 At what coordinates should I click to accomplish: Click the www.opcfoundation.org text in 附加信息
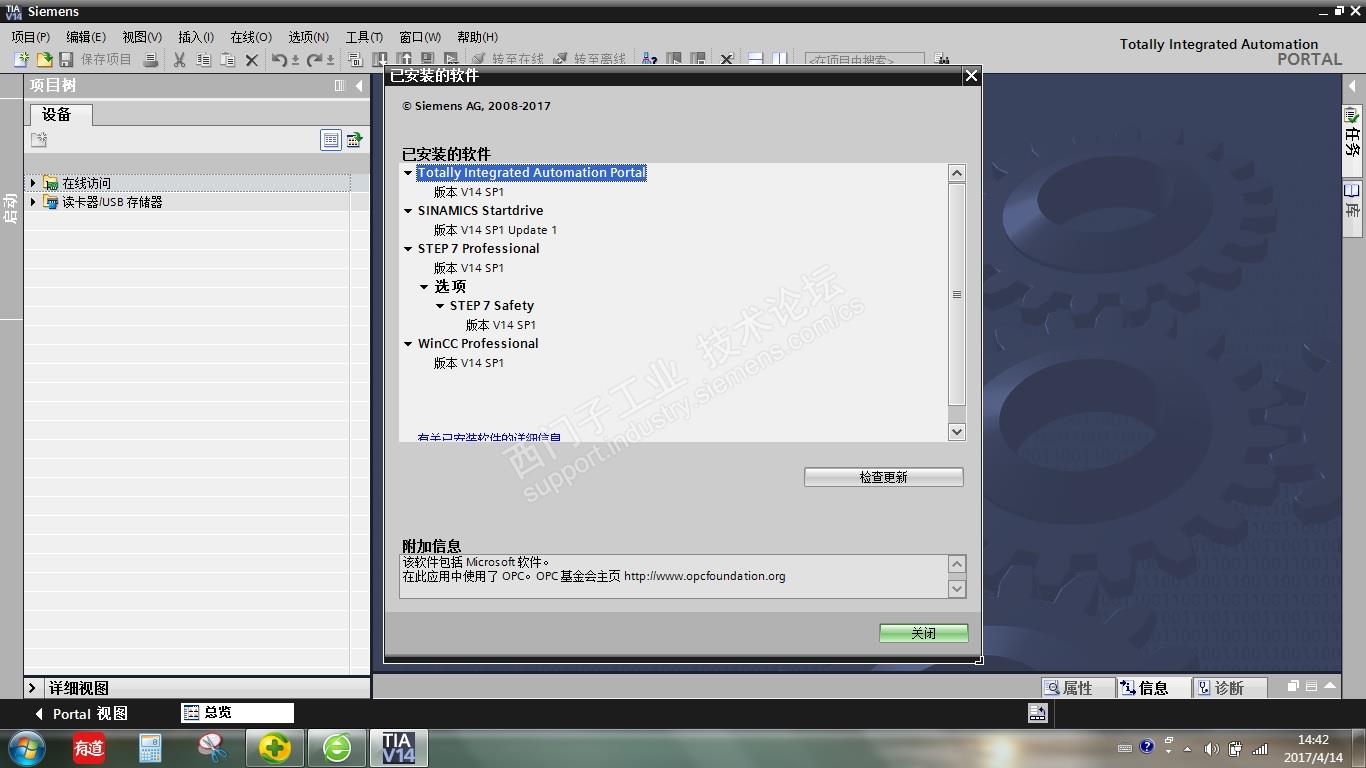click(705, 577)
